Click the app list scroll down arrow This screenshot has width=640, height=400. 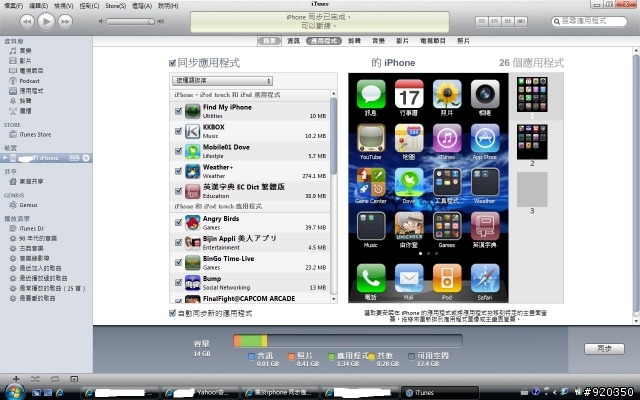click(334, 299)
